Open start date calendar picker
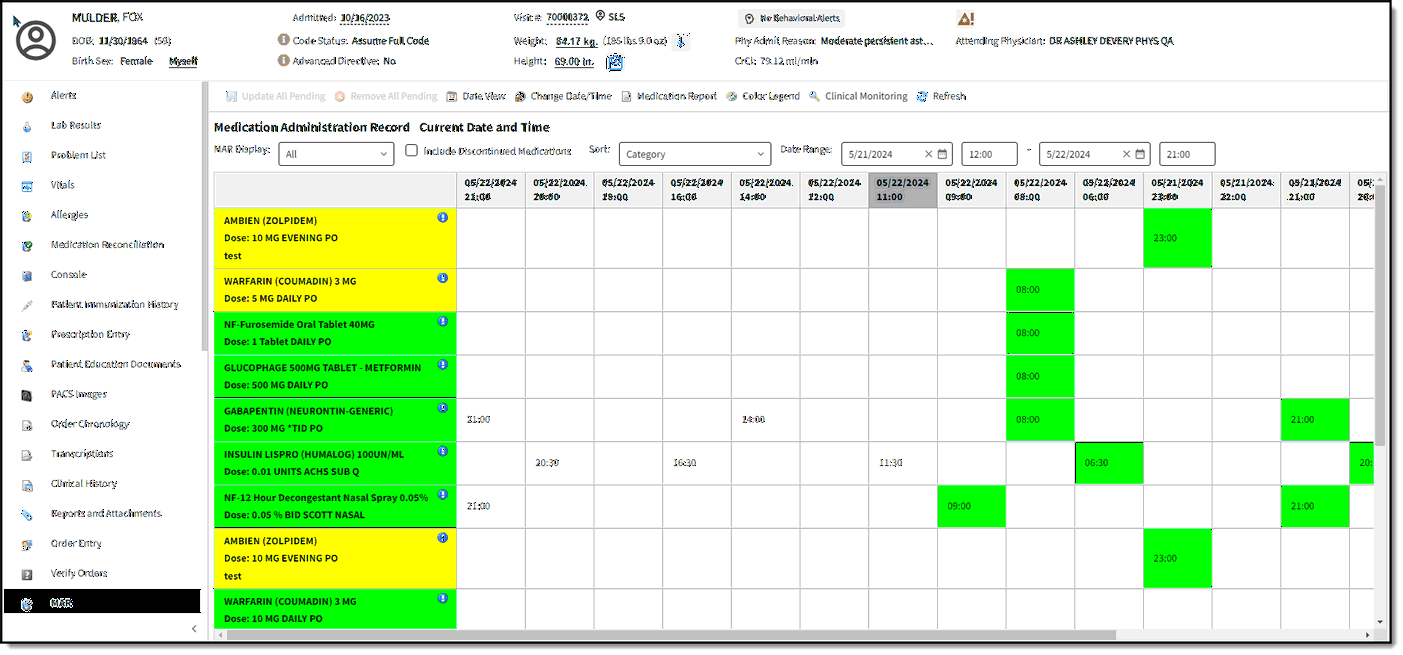The height and width of the screenshot is (655, 1403). pyautogui.click(x=943, y=154)
